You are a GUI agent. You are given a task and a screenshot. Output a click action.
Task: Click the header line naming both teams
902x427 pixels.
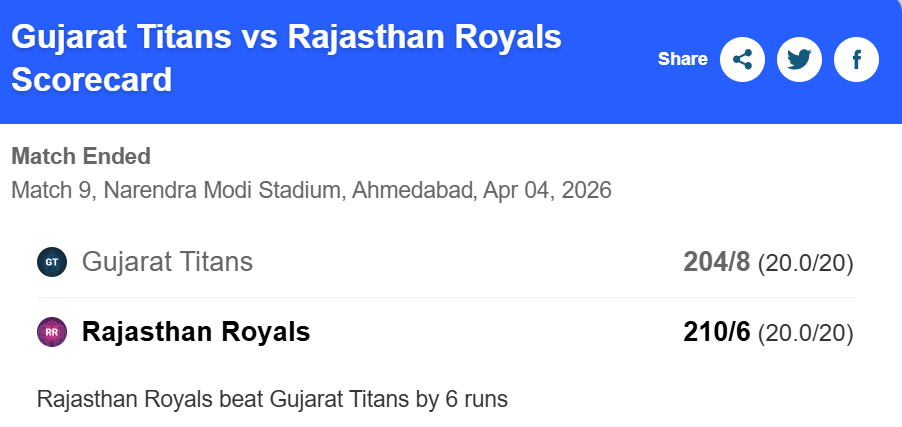tap(285, 37)
